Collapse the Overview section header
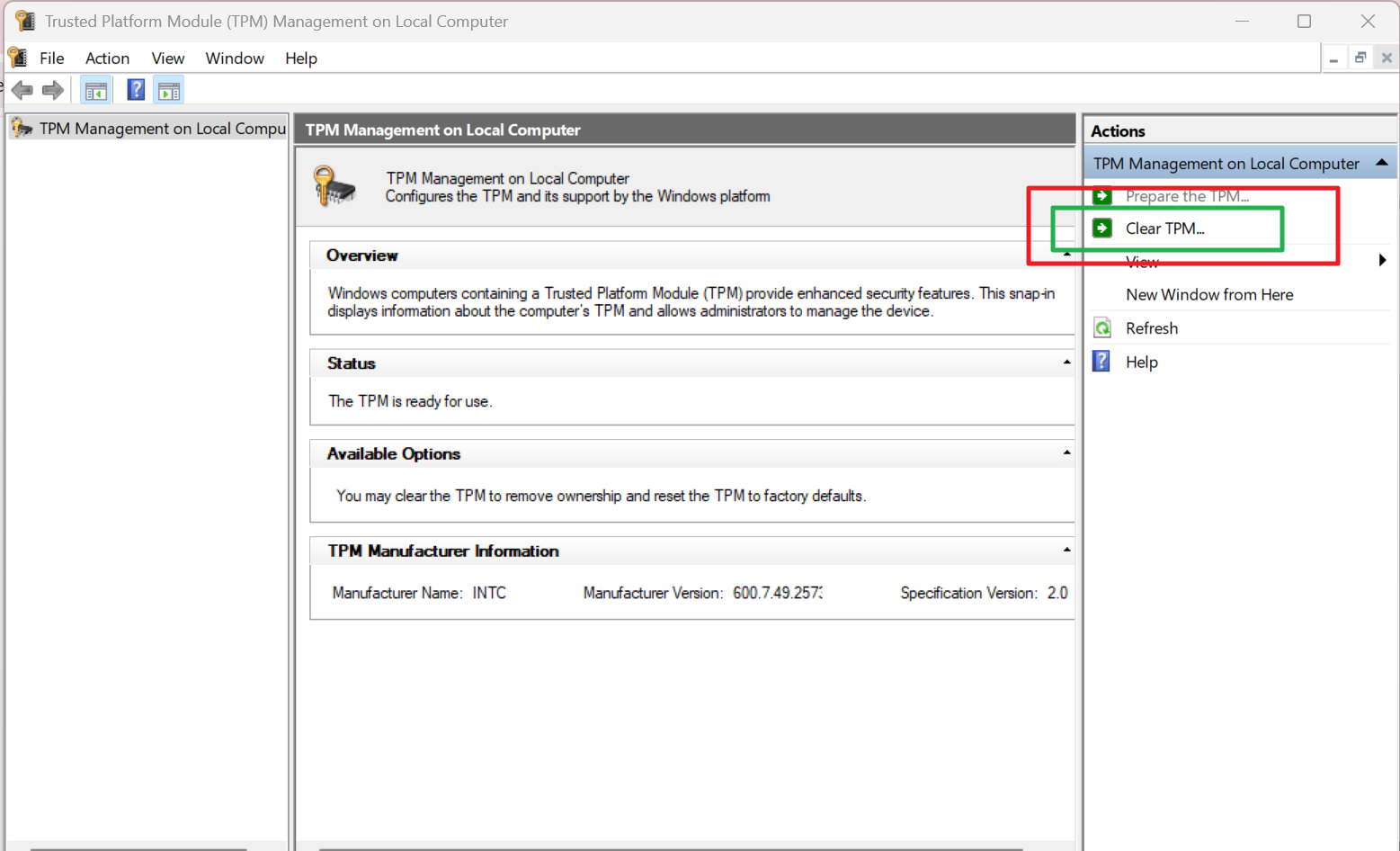Viewport: 1400px width, 851px height. tap(1066, 255)
